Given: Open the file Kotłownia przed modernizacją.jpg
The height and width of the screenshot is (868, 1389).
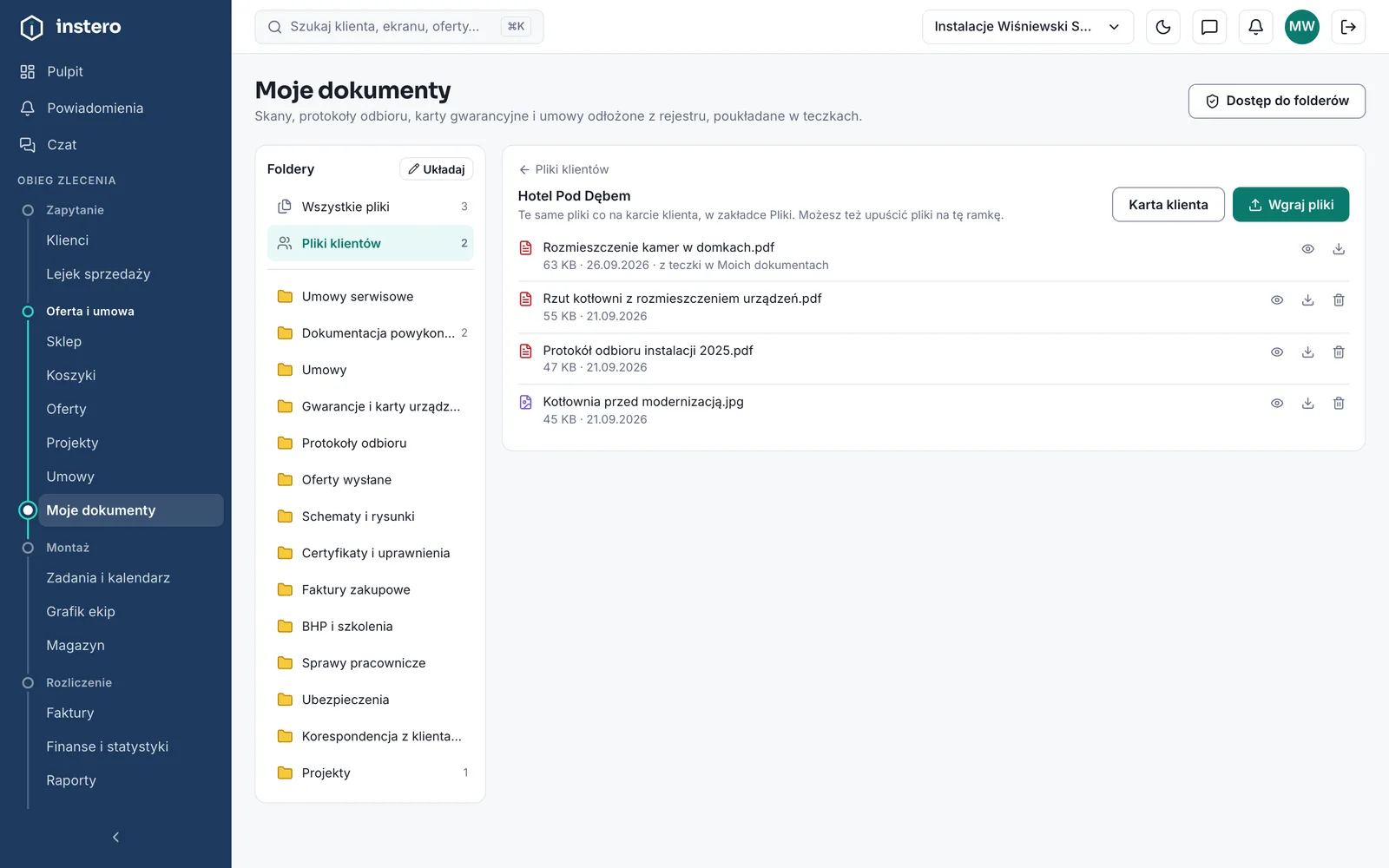Looking at the screenshot, I should coord(643,402).
